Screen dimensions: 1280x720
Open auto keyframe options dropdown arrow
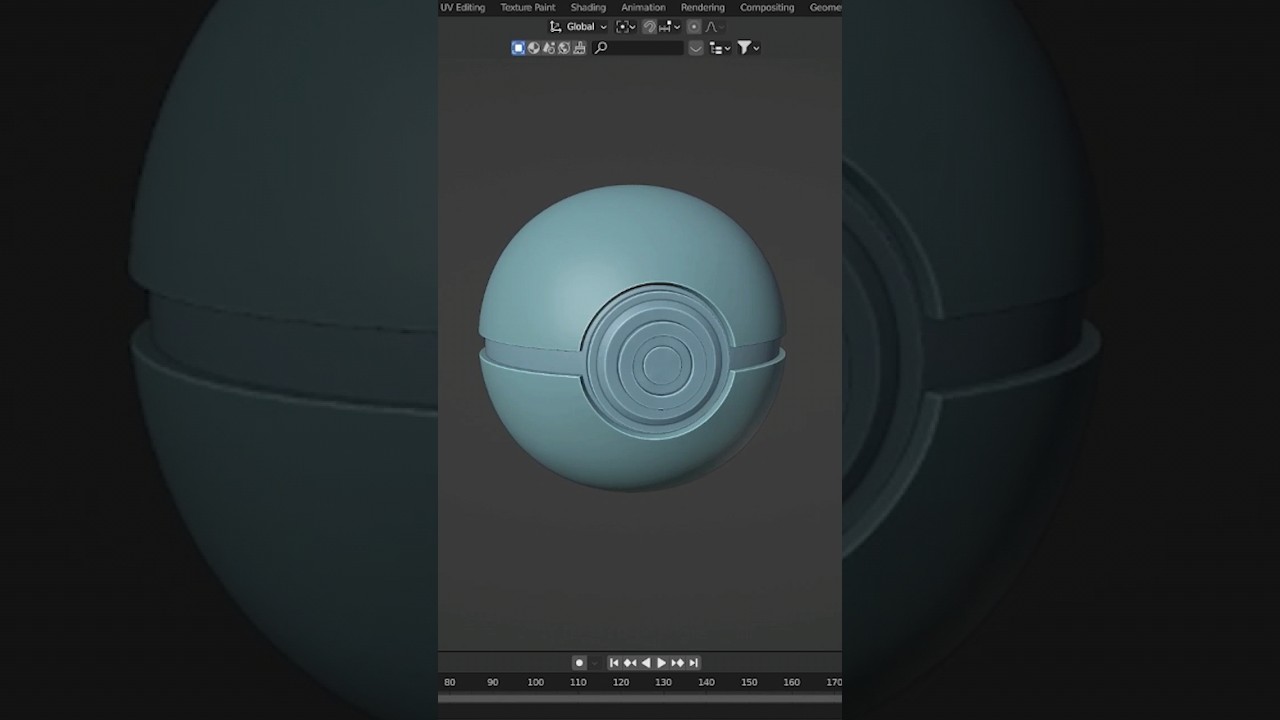(594, 663)
